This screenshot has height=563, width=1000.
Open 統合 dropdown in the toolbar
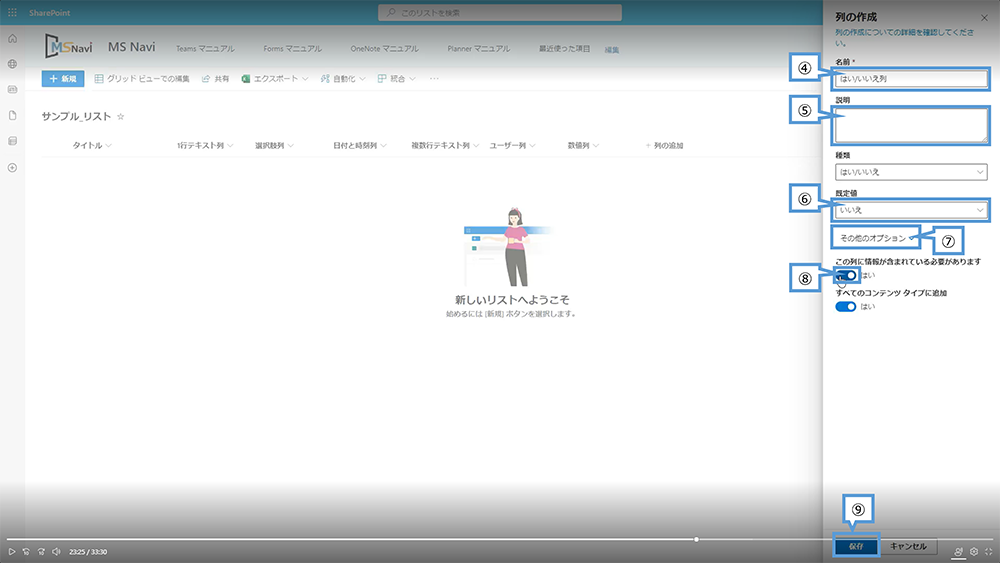click(397, 78)
